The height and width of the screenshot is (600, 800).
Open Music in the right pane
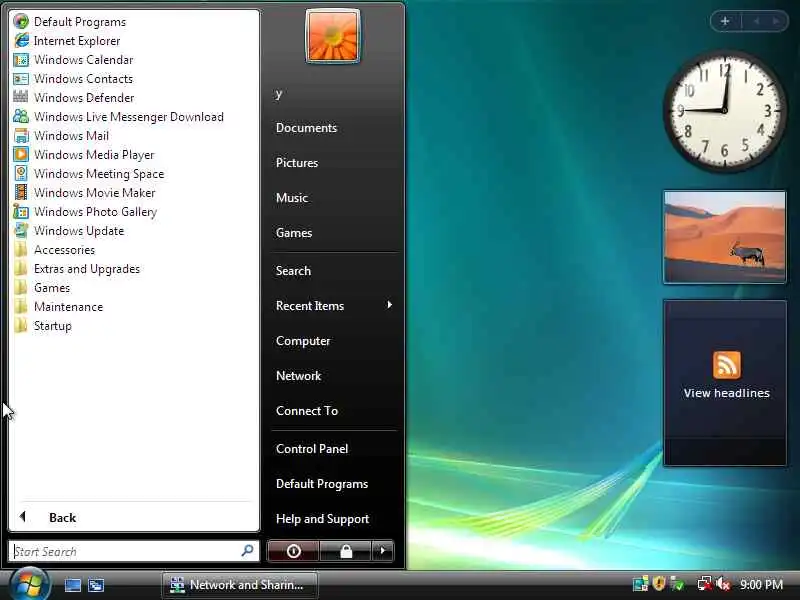tap(292, 197)
